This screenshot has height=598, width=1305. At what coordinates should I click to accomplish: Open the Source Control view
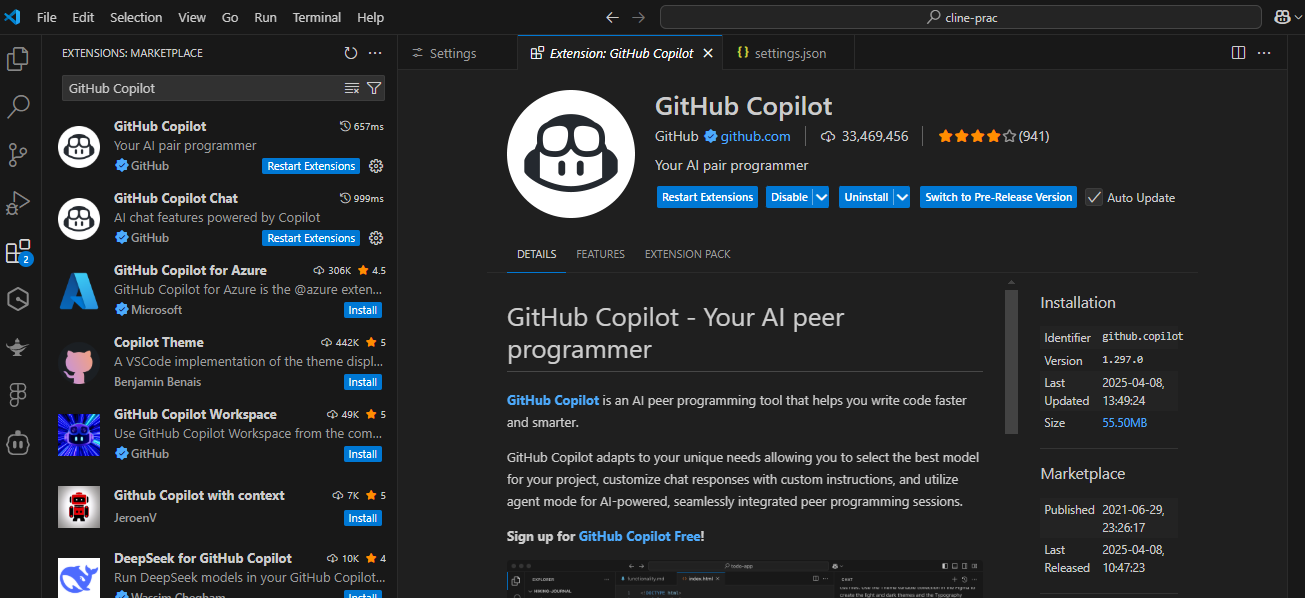pyautogui.click(x=18, y=155)
